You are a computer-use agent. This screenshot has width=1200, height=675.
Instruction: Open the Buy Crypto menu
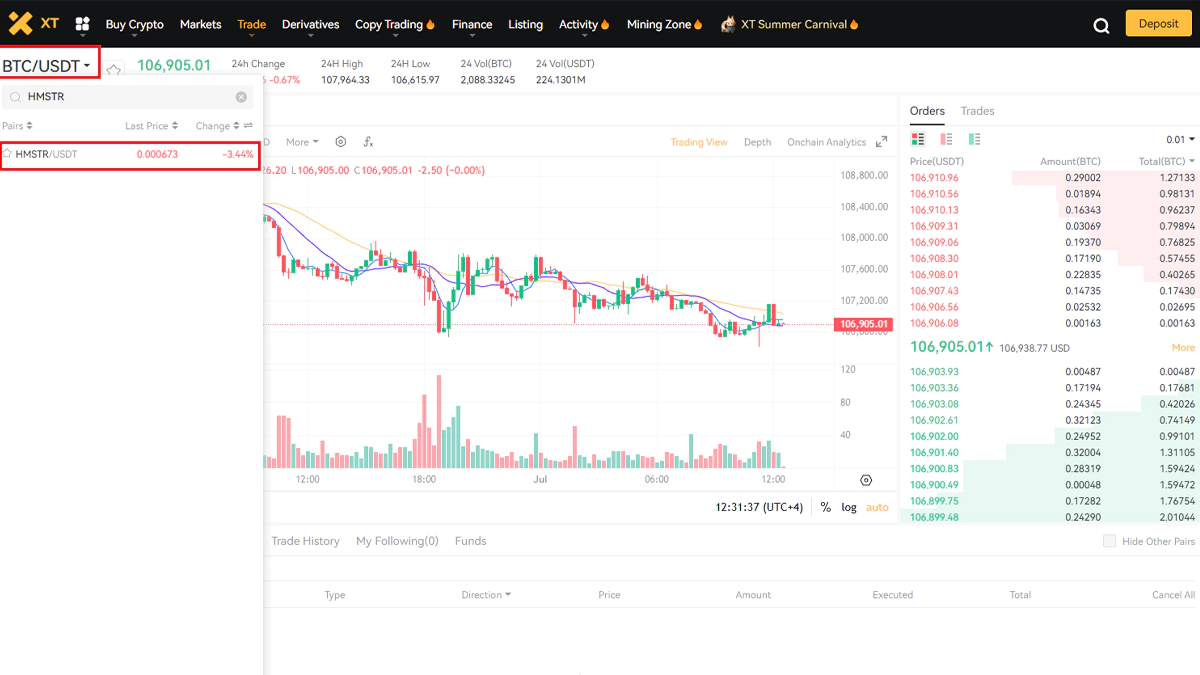(134, 24)
